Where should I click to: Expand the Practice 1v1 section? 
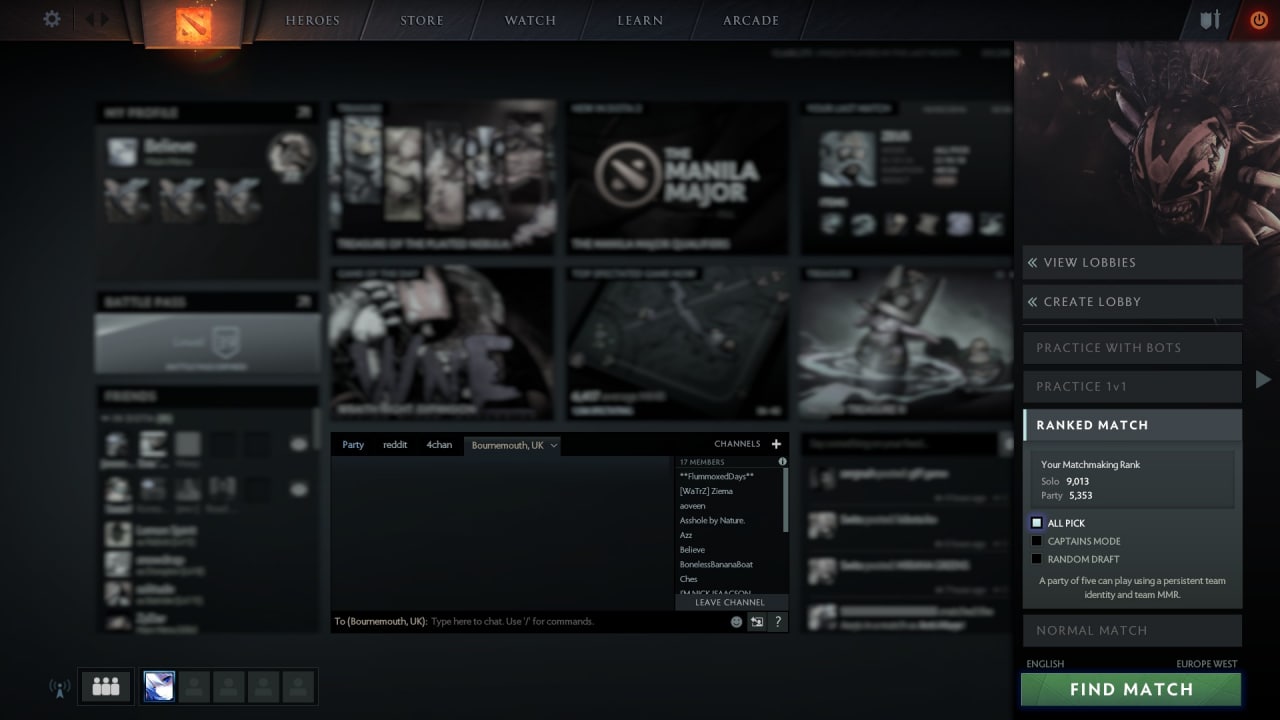click(x=1132, y=386)
